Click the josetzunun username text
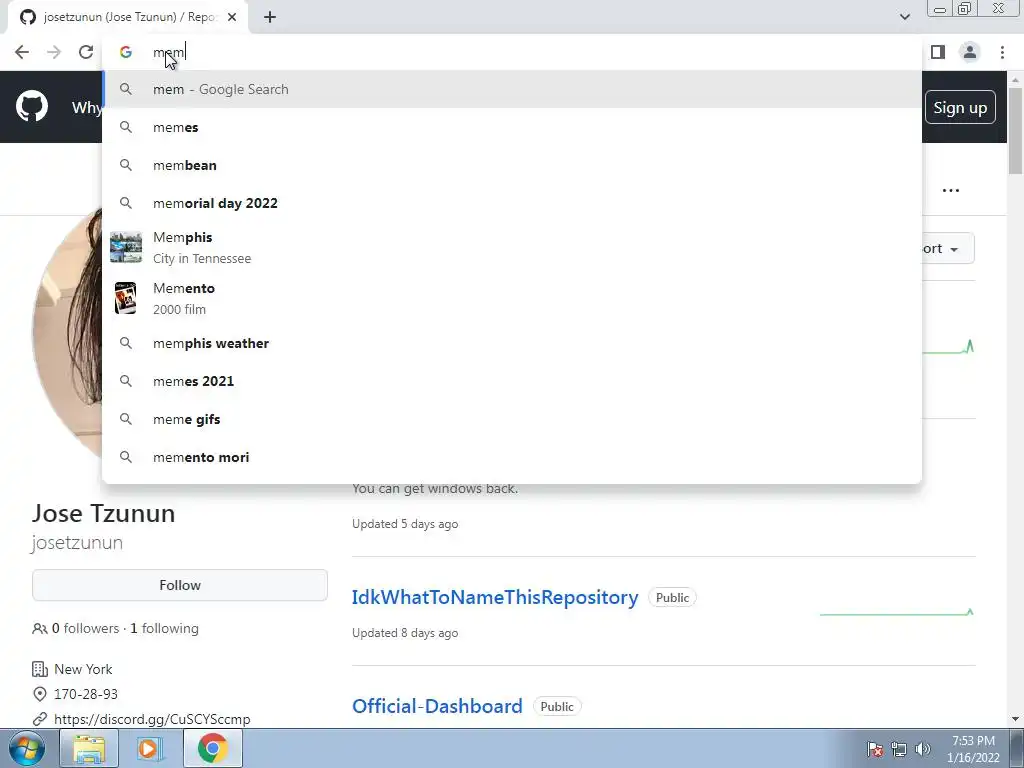The height and width of the screenshot is (768, 1024). [x=77, y=543]
